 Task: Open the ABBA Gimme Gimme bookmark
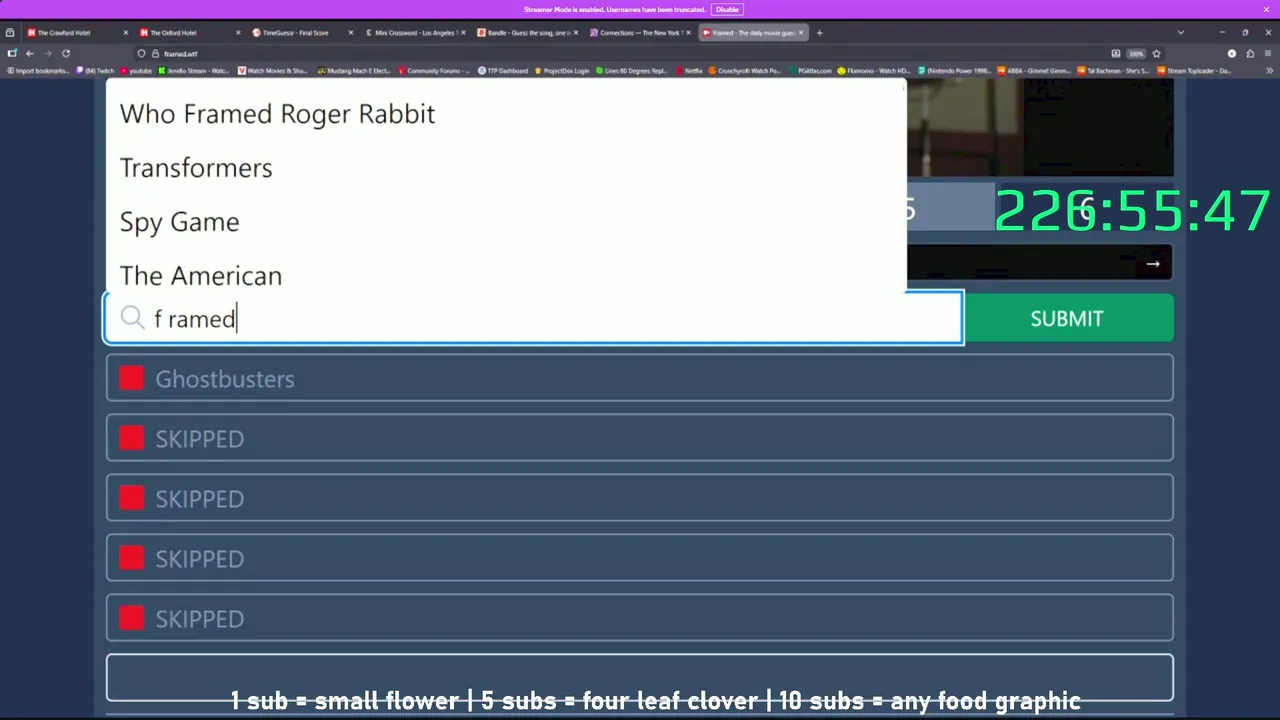point(1034,71)
